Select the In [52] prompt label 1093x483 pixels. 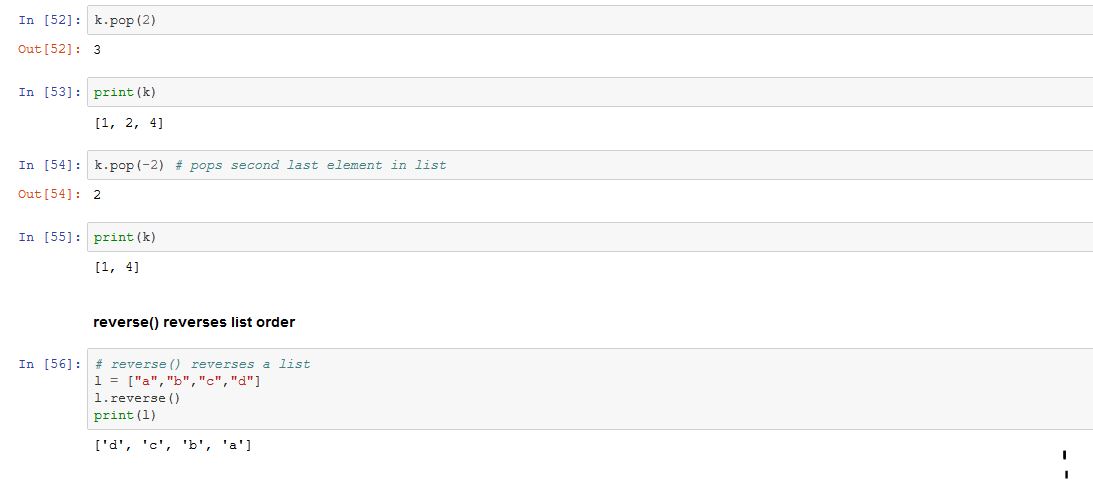[49, 20]
